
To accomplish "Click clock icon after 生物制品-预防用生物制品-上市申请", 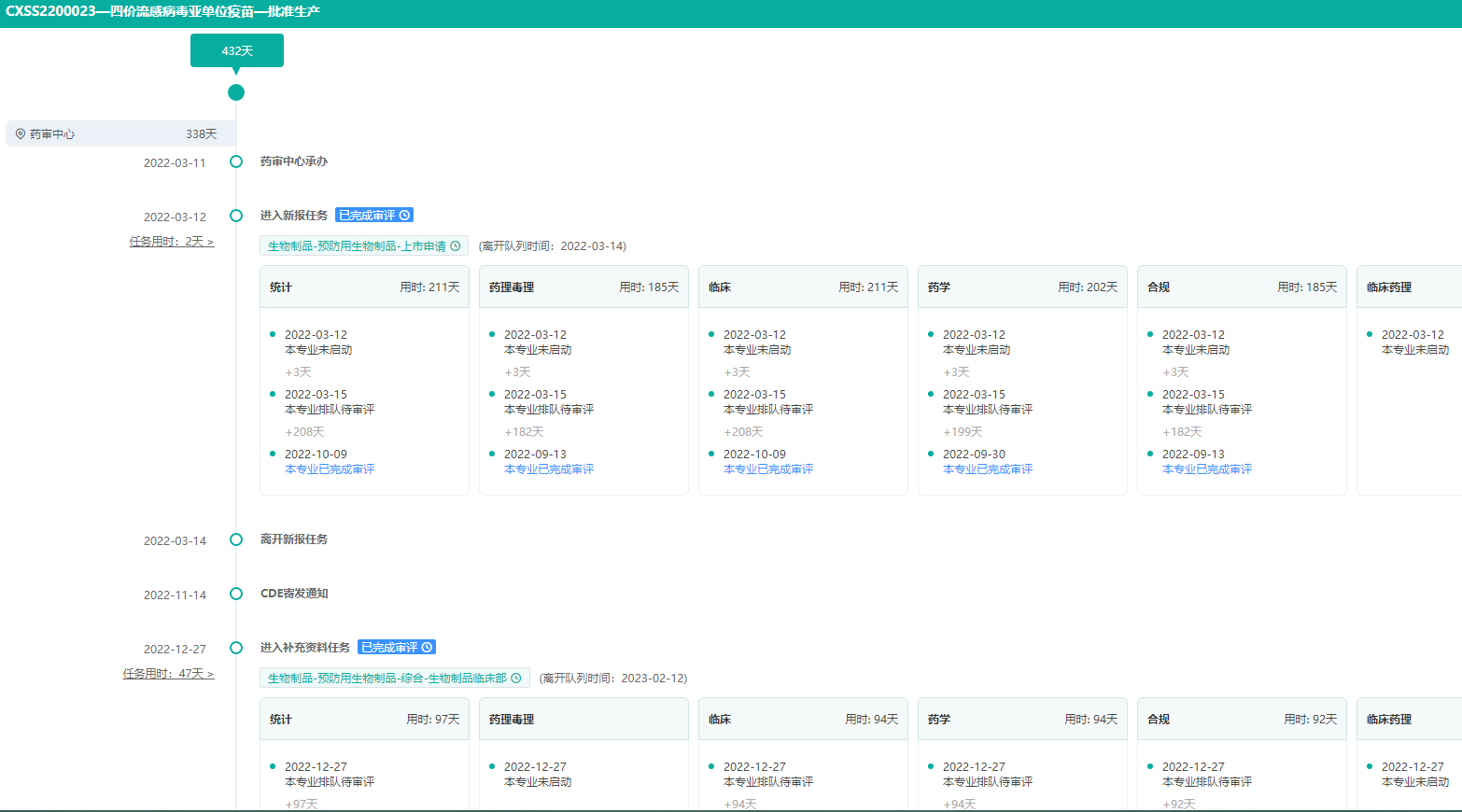I will point(456,246).
